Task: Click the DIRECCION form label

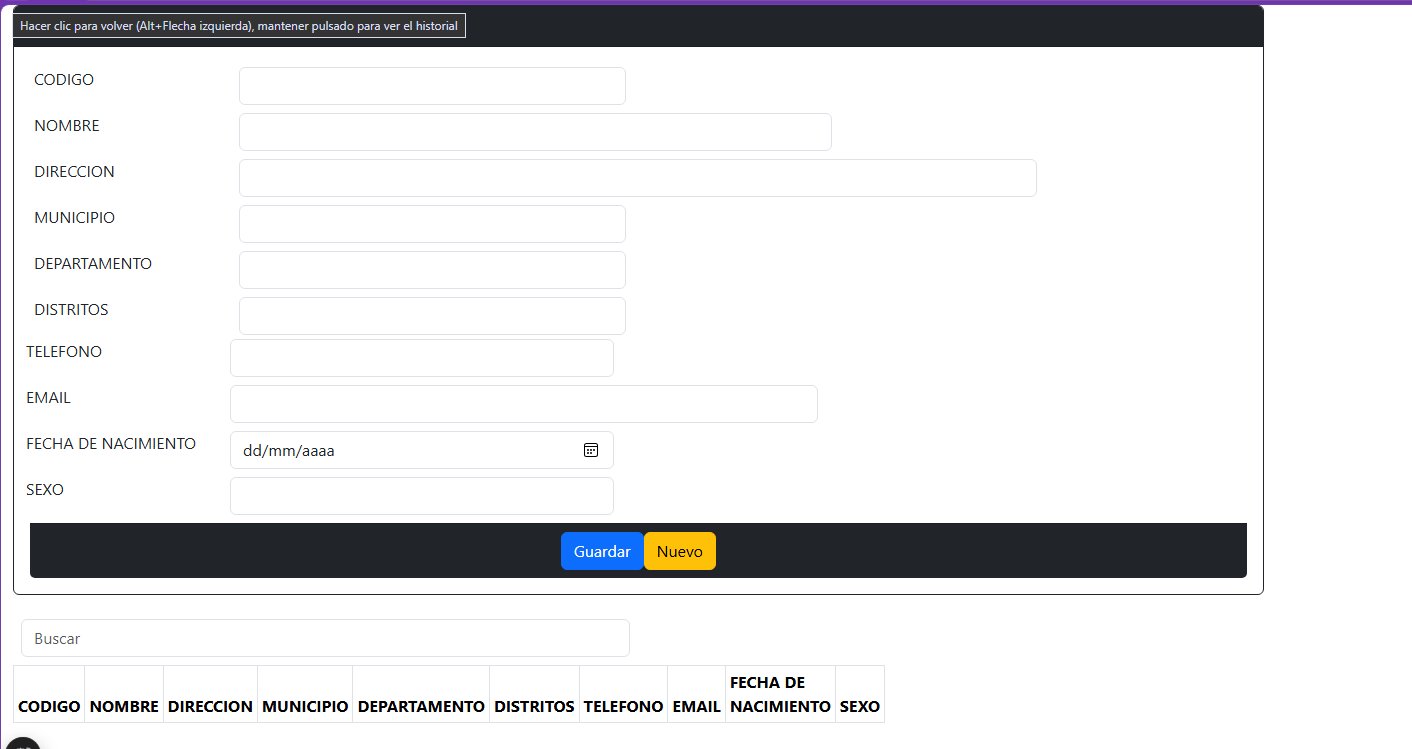Action: click(x=74, y=171)
